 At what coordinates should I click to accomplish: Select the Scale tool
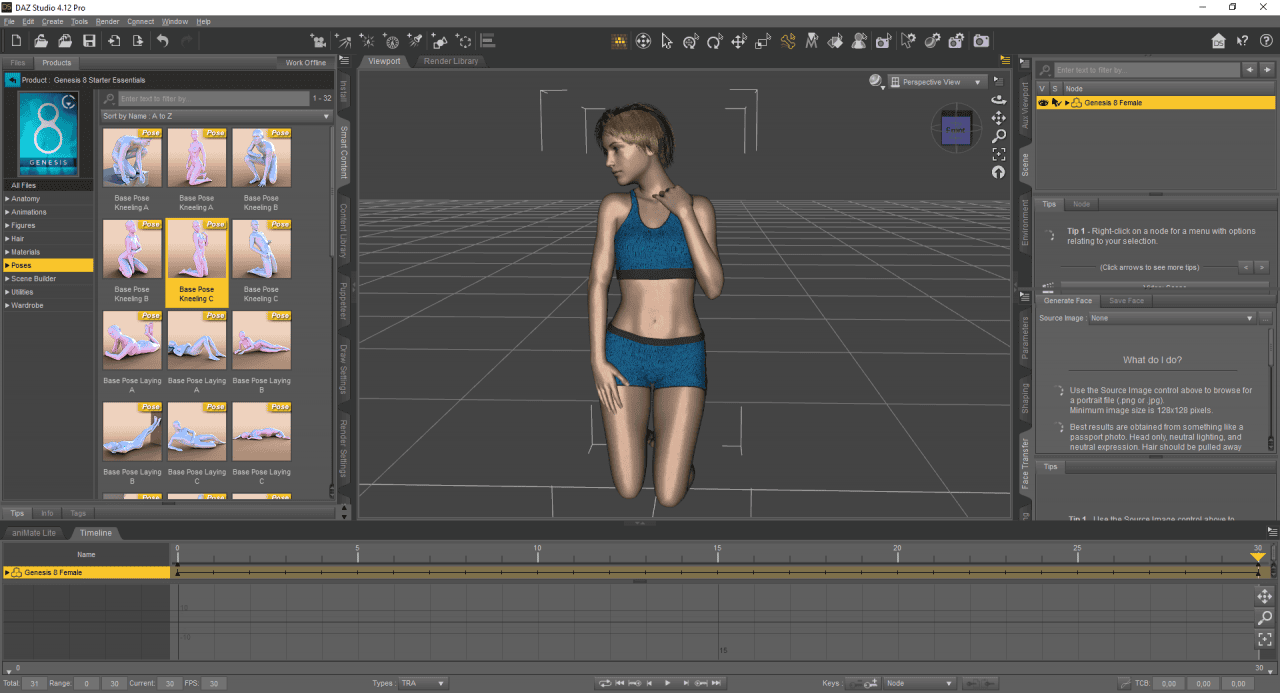762,41
